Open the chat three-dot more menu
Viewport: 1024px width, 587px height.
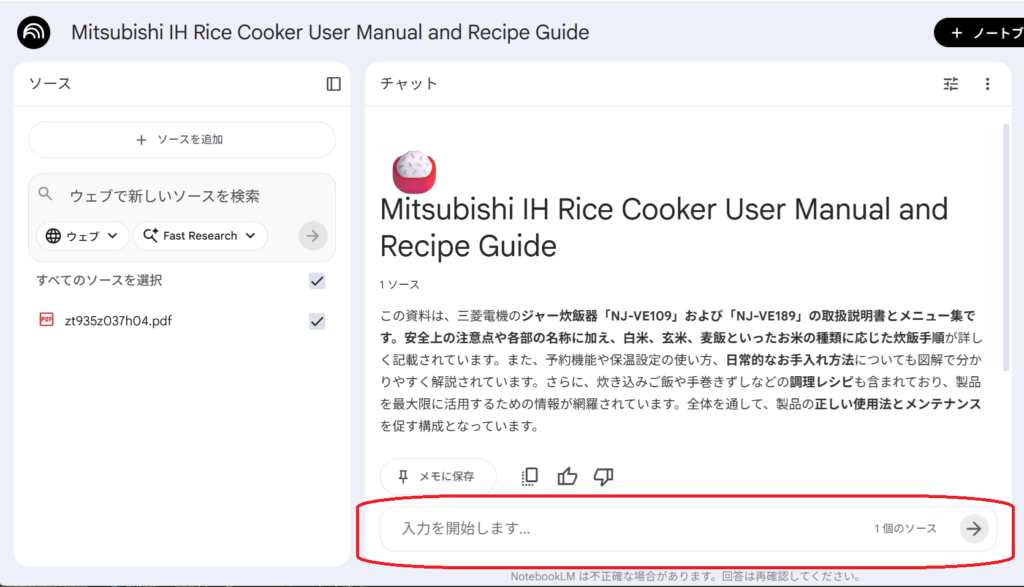pos(987,84)
